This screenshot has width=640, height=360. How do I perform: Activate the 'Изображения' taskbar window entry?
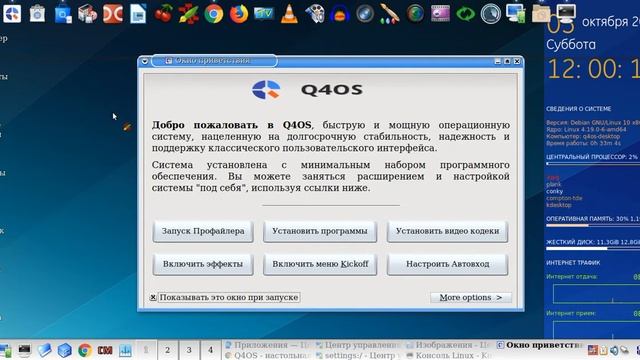click(x=449, y=345)
